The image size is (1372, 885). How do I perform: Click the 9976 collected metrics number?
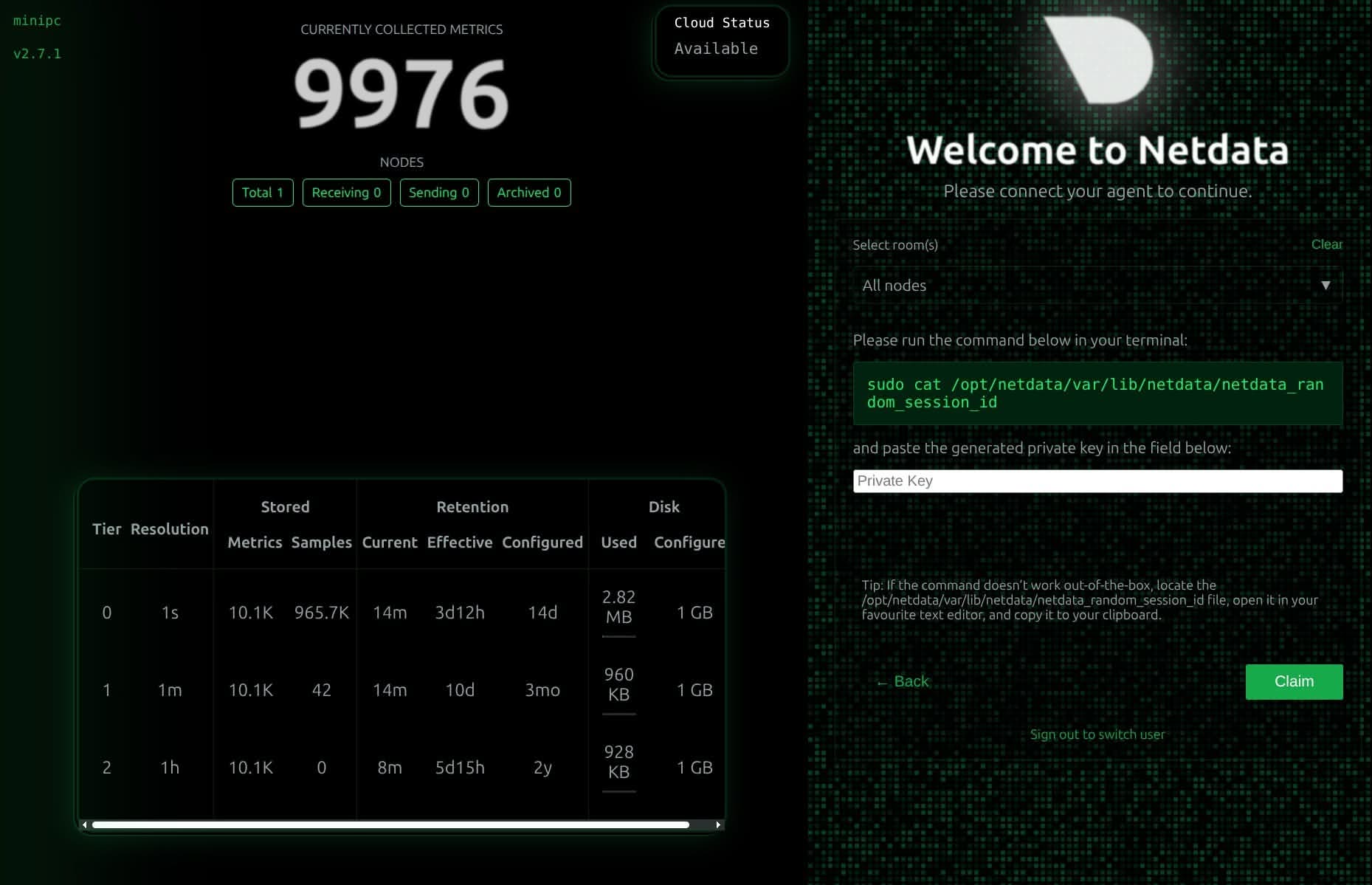[x=401, y=94]
